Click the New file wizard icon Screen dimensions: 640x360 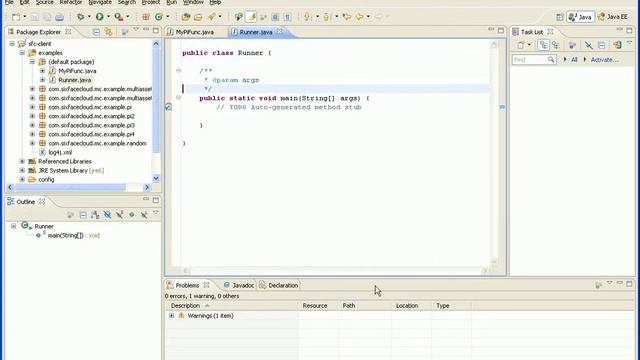[16, 17]
